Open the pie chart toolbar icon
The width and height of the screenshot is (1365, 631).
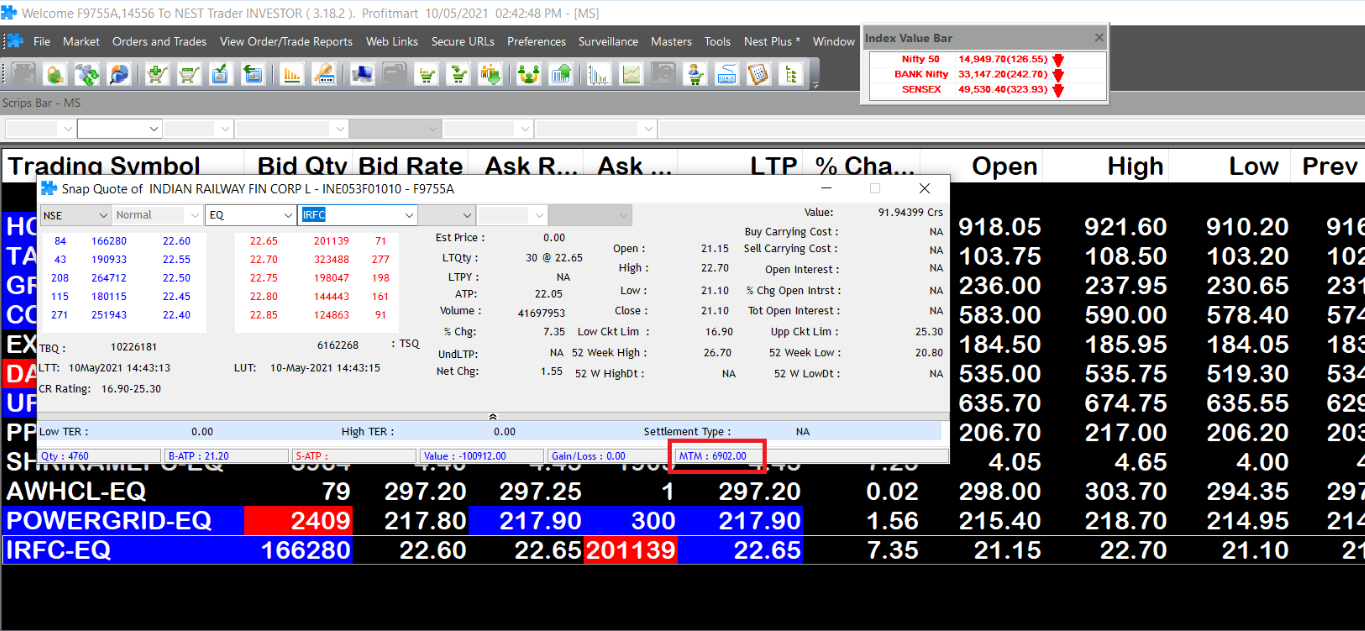120,74
